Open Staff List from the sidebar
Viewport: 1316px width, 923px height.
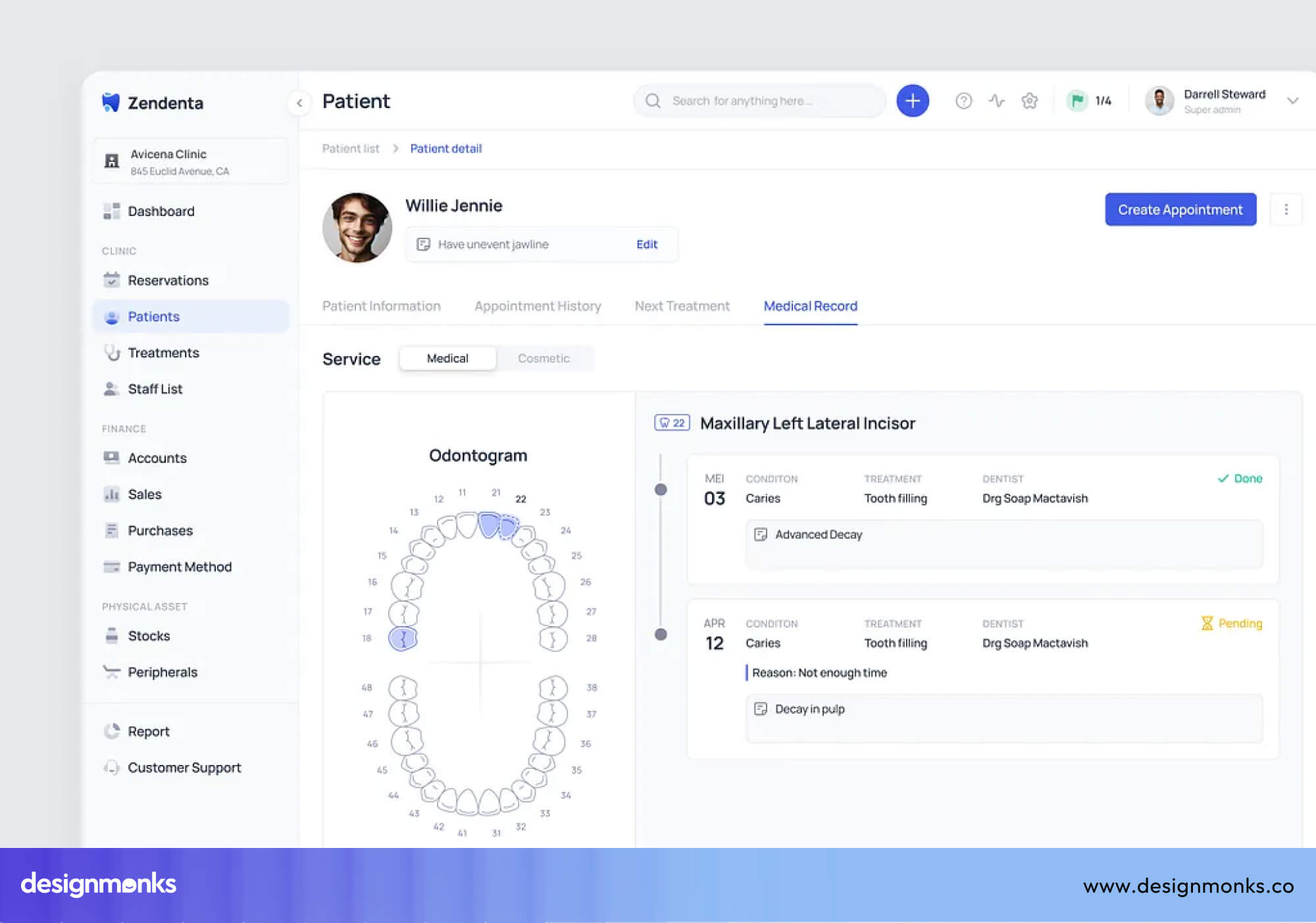(191, 389)
